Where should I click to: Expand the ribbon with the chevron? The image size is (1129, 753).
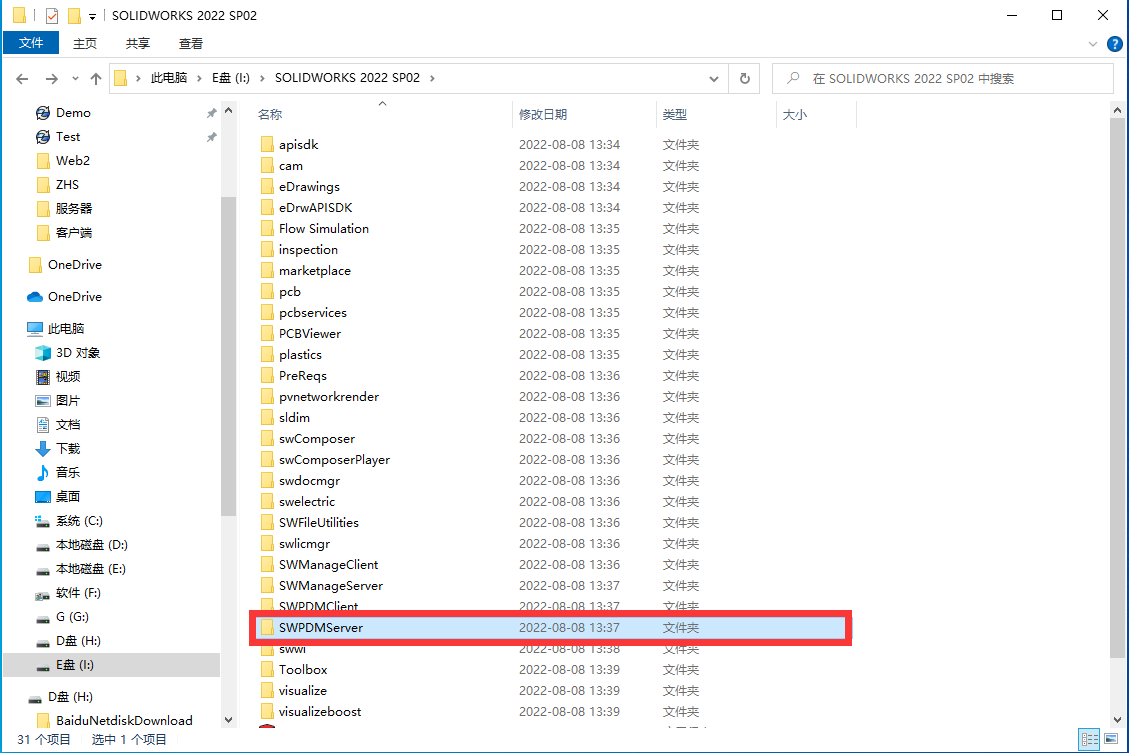coord(1093,44)
